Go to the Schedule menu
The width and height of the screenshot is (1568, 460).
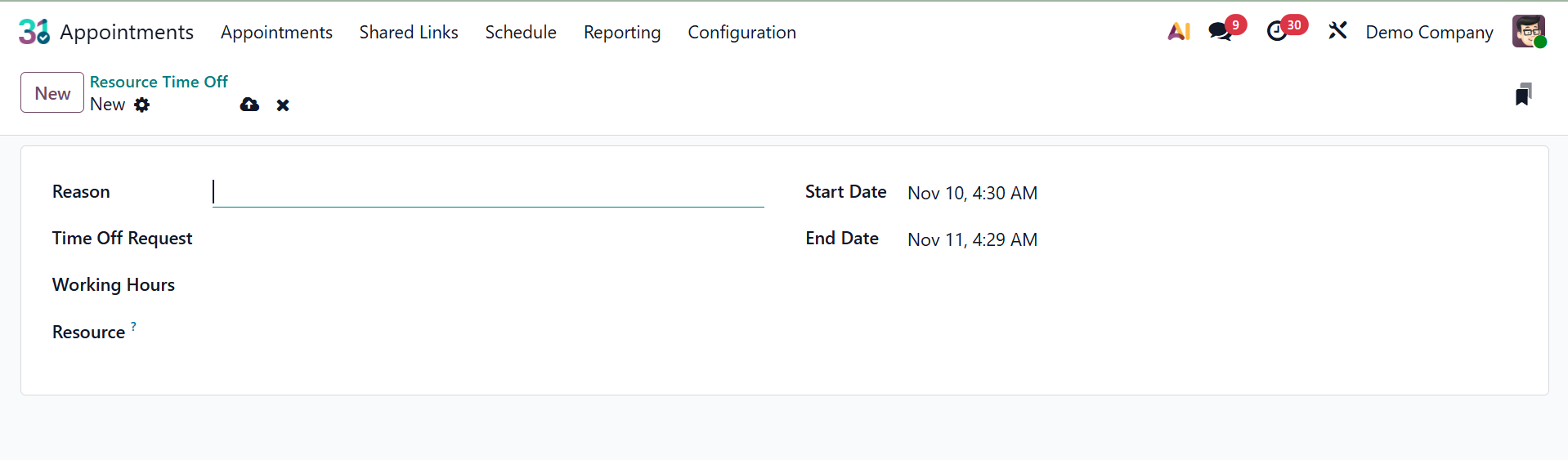521,33
